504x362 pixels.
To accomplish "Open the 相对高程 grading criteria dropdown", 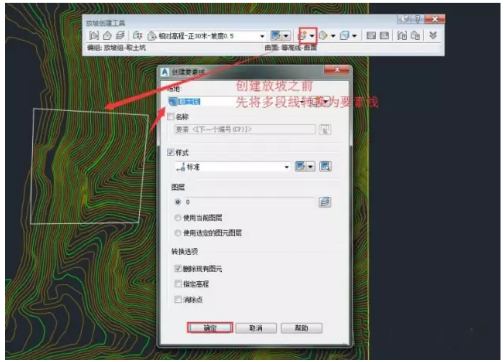I will click(x=207, y=36).
